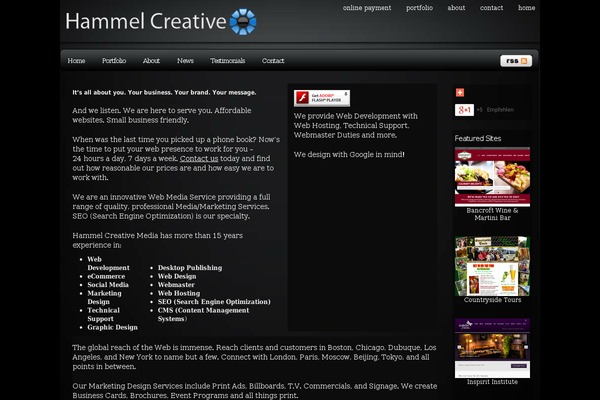Viewport: 600px width, 400px height.
Task: Click the 'We design with Google in mind!' text
Action: pos(349,155)
